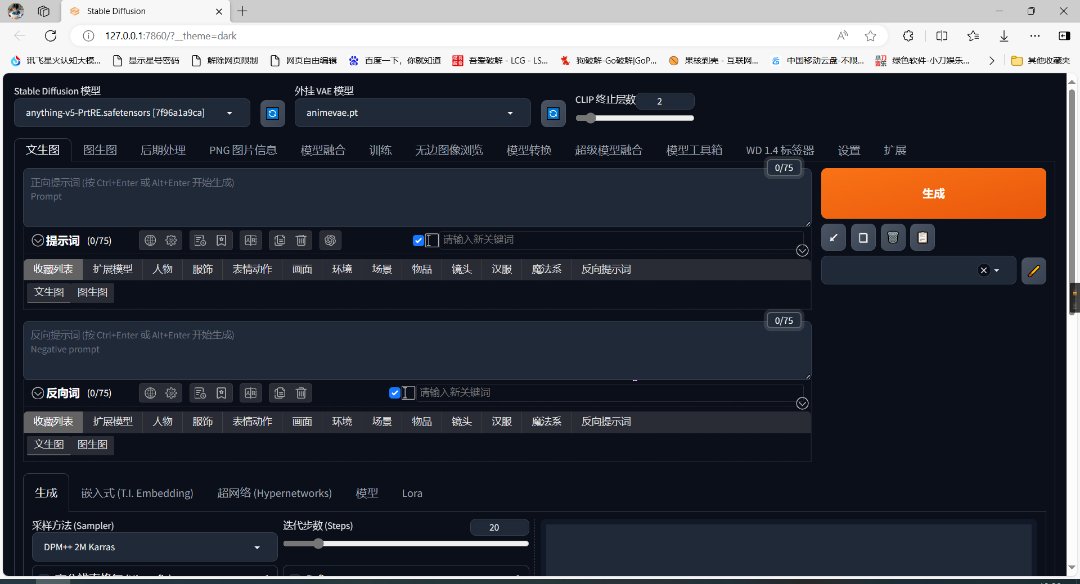Toggle the checkbox beside the negative keyword input
This screenshot has width=1080, height=584.
[395, 393]
